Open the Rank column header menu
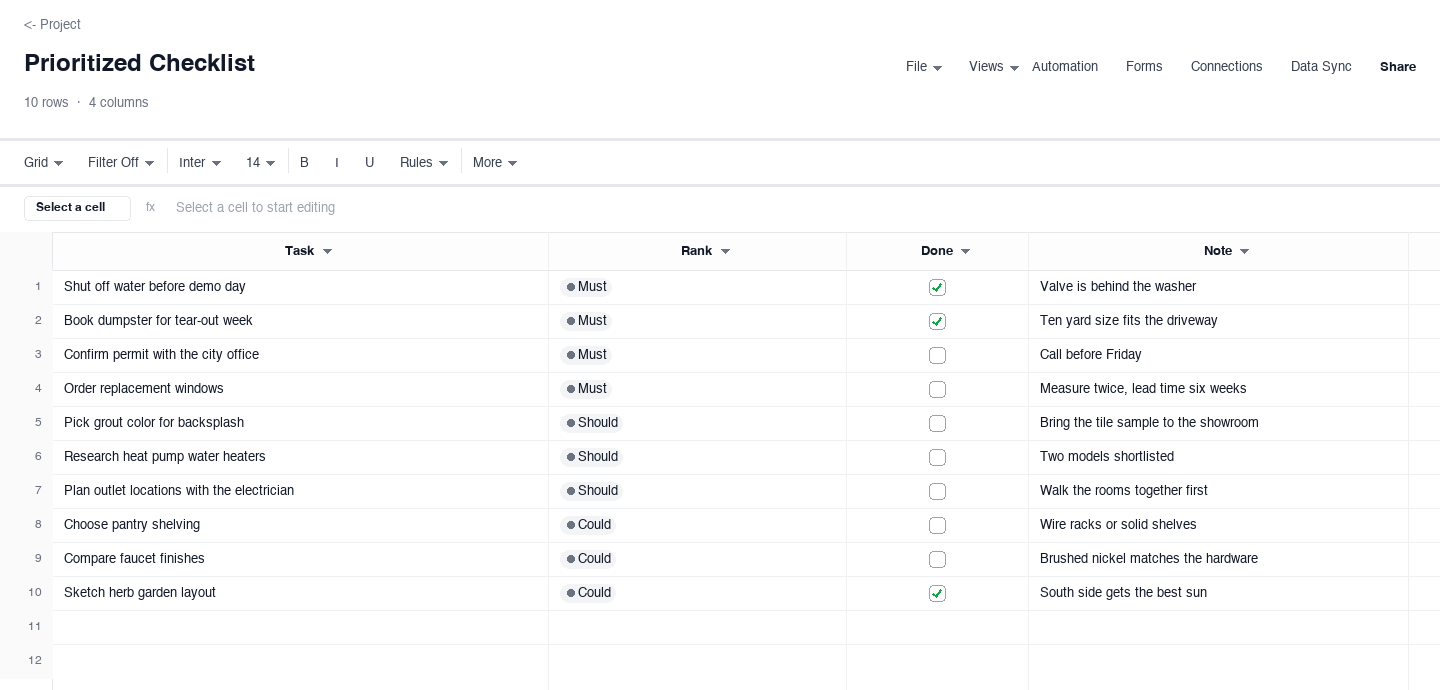This screenshot has width=1440, height=690. click(725, 251)
